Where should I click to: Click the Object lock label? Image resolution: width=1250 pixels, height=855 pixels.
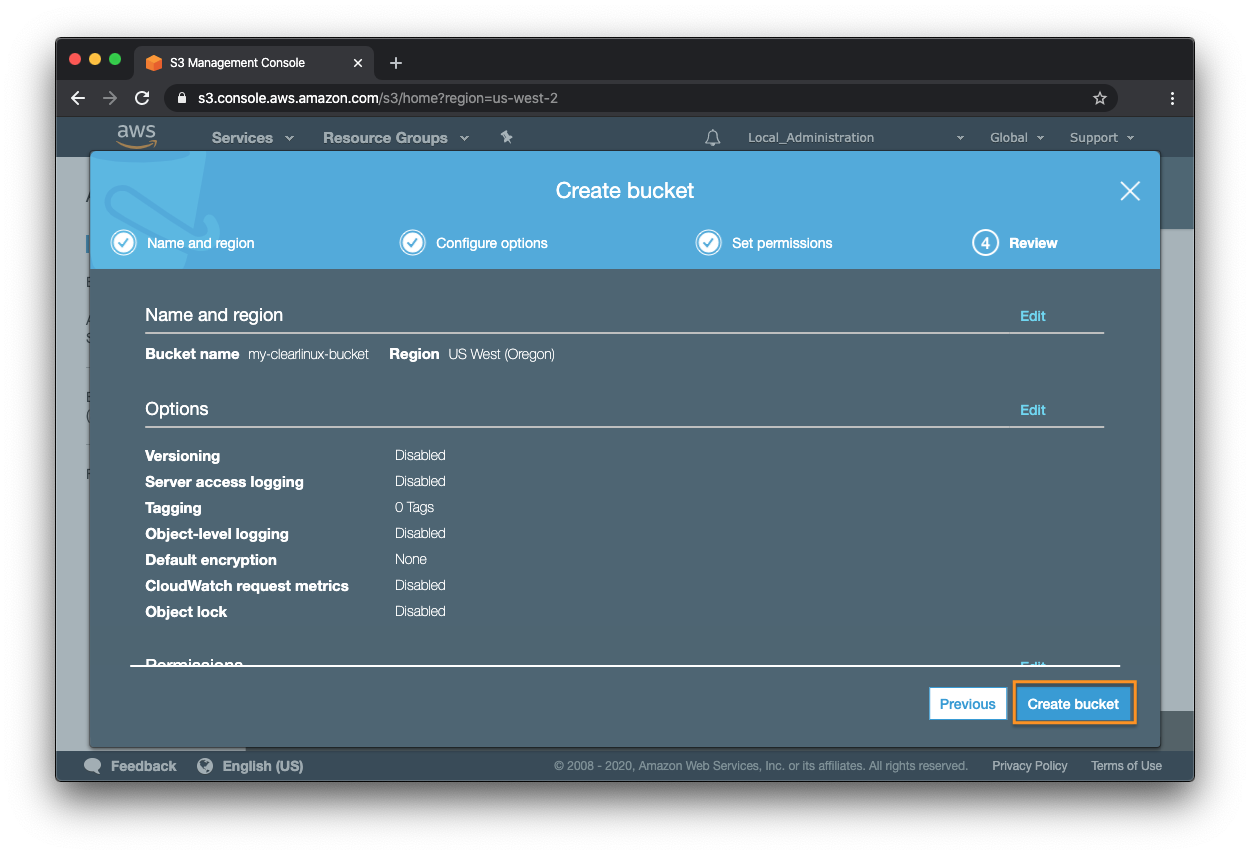[186, 612]
